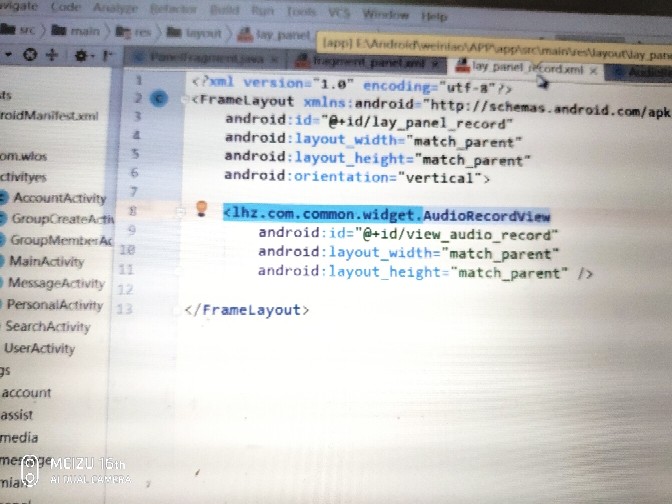Viewport: 672px width, 504px height.
Task: Click the class gutter icon on line 2
Action: click(159, 99)
